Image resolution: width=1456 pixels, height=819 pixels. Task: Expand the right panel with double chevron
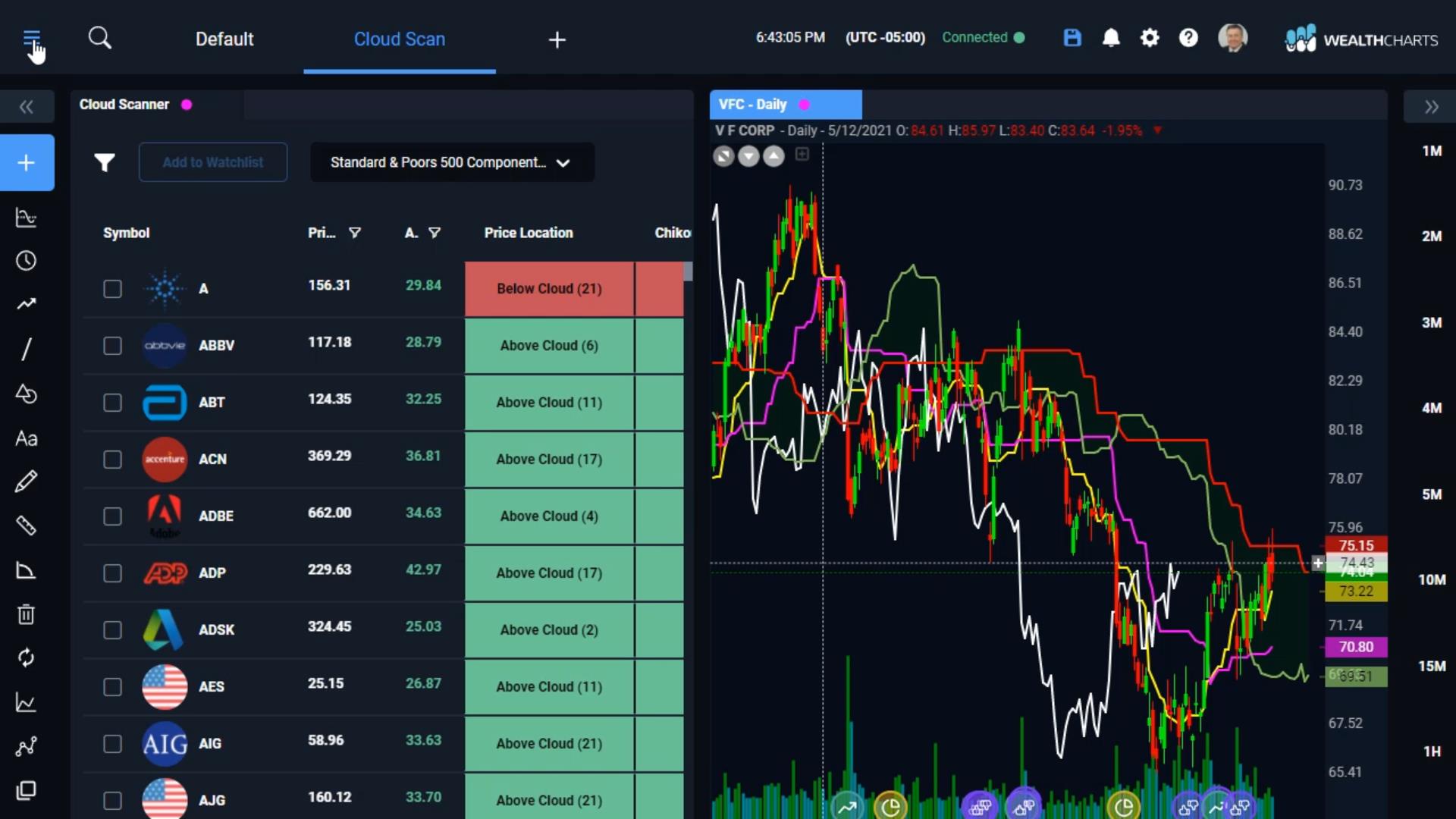1430,107
